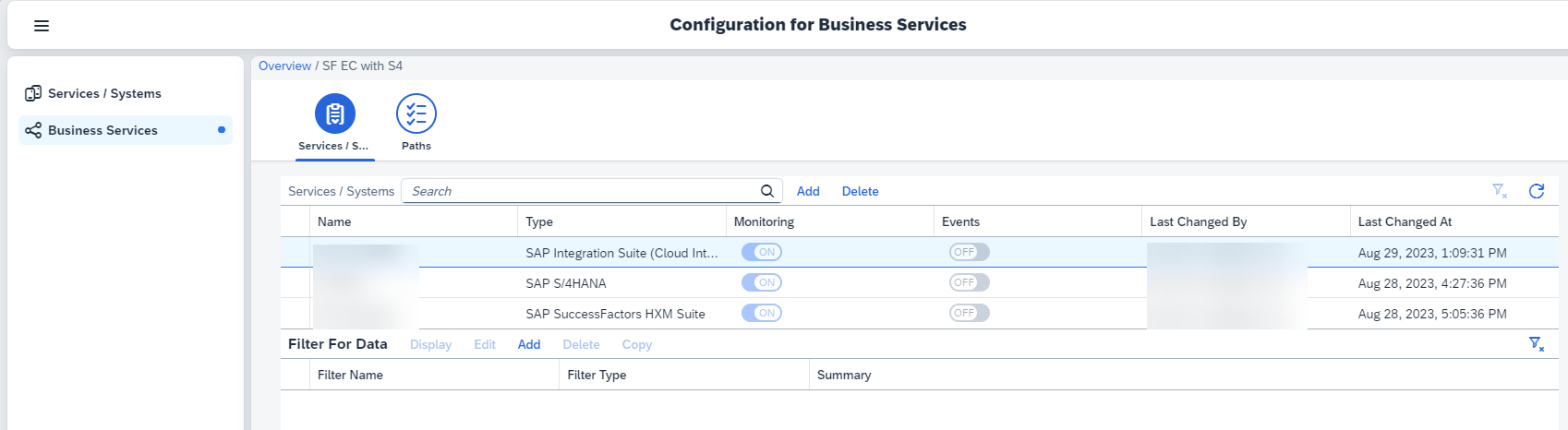Click the Configuration for Business Services title
The image size is (1568, 430).
[x=818, y=25]
